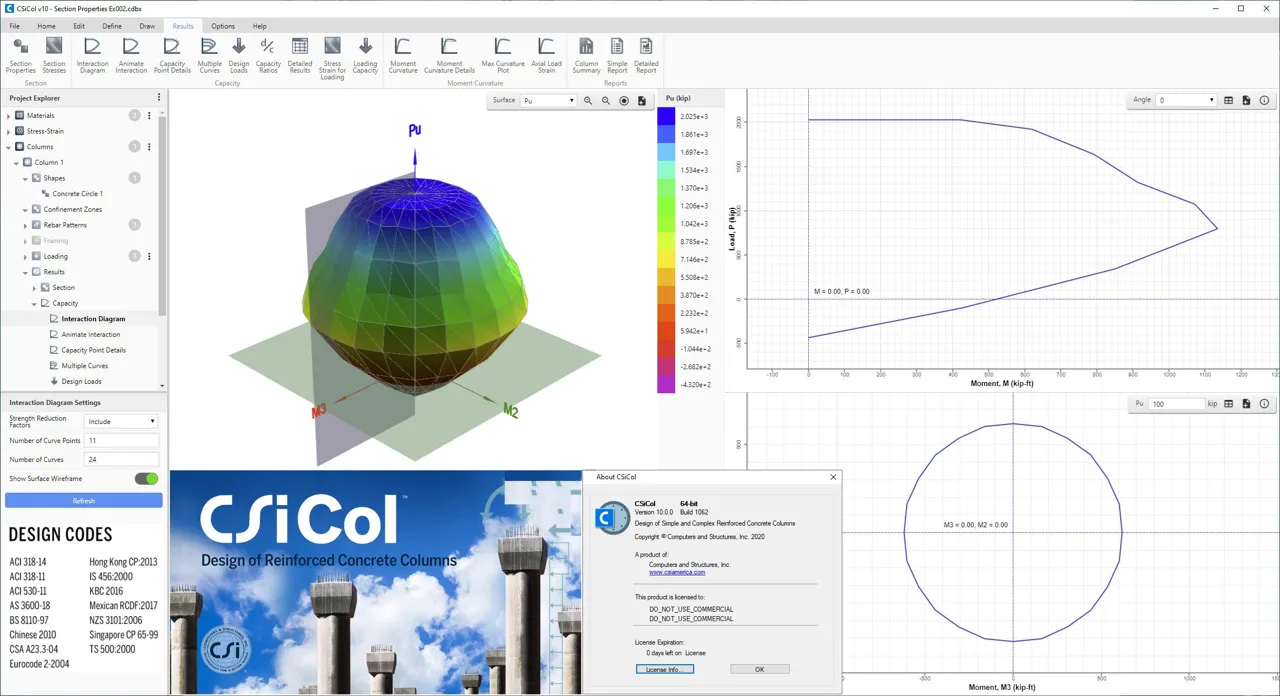This screenshot has width=1280, height=696.
Task: Open the Detailed Report icon
Action: click(646, 55)
